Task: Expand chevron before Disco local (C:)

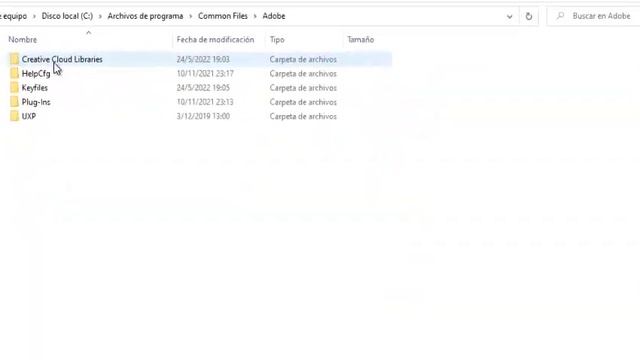Action: point(34,16)
